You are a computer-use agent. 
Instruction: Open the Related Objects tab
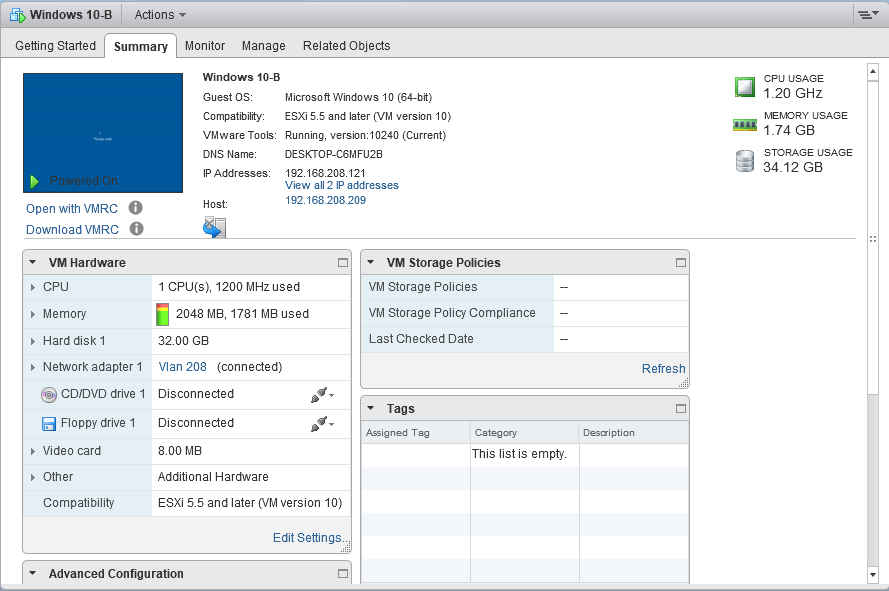tap(346, 46)
